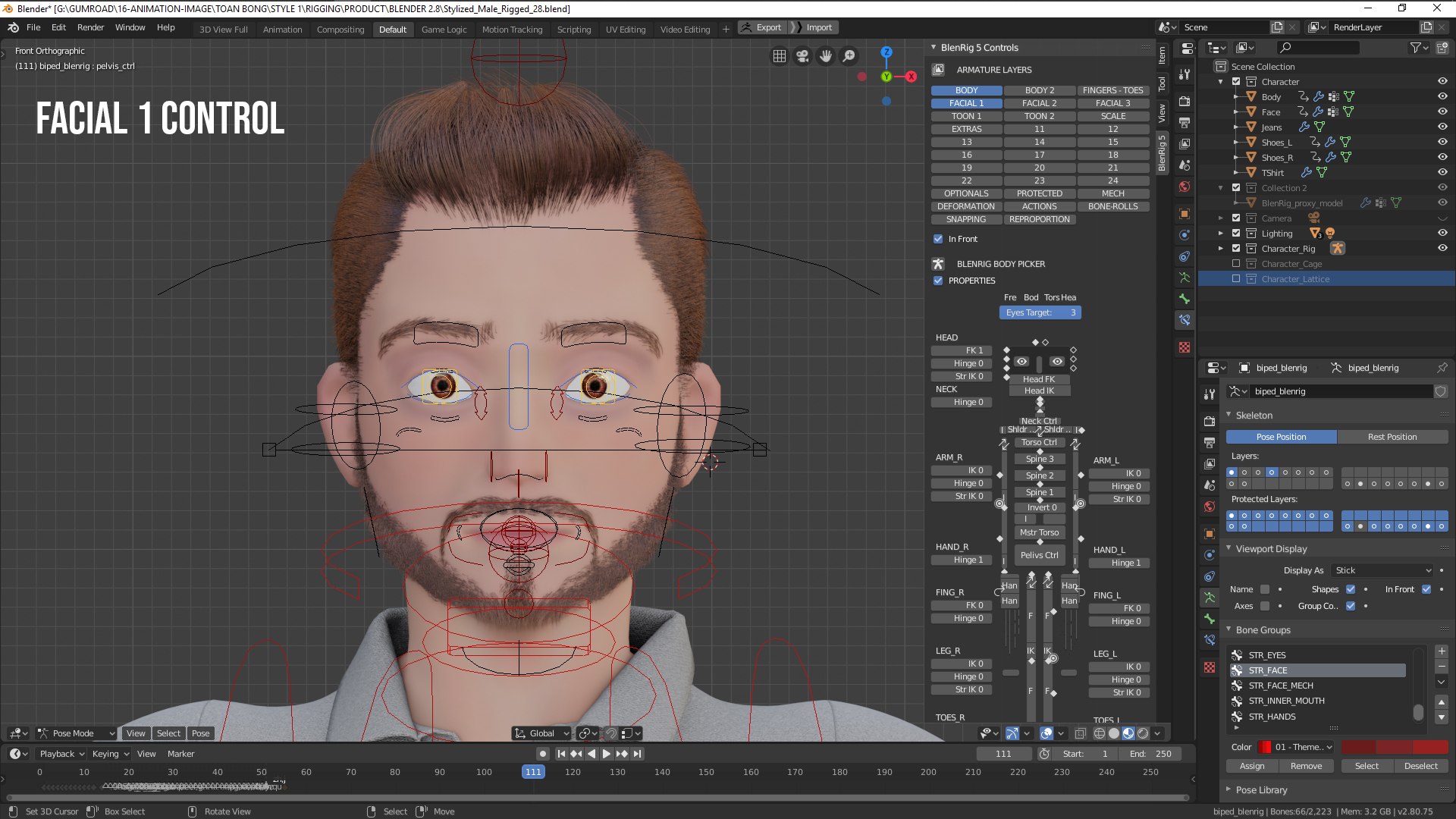Click the Blender logo menu icon

[x=13, y=27]
